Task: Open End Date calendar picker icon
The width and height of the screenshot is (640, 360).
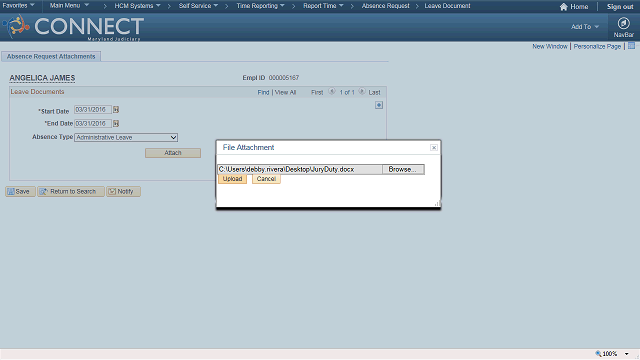Action: coord(116,123)
